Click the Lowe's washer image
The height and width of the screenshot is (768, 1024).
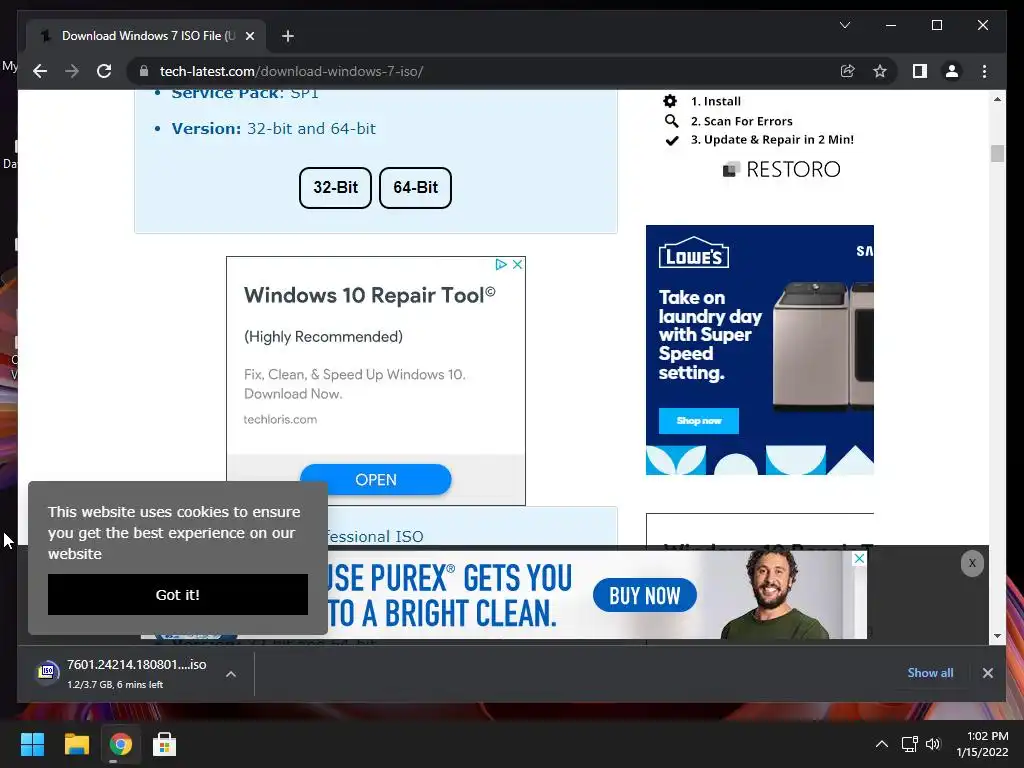[823, 345]
